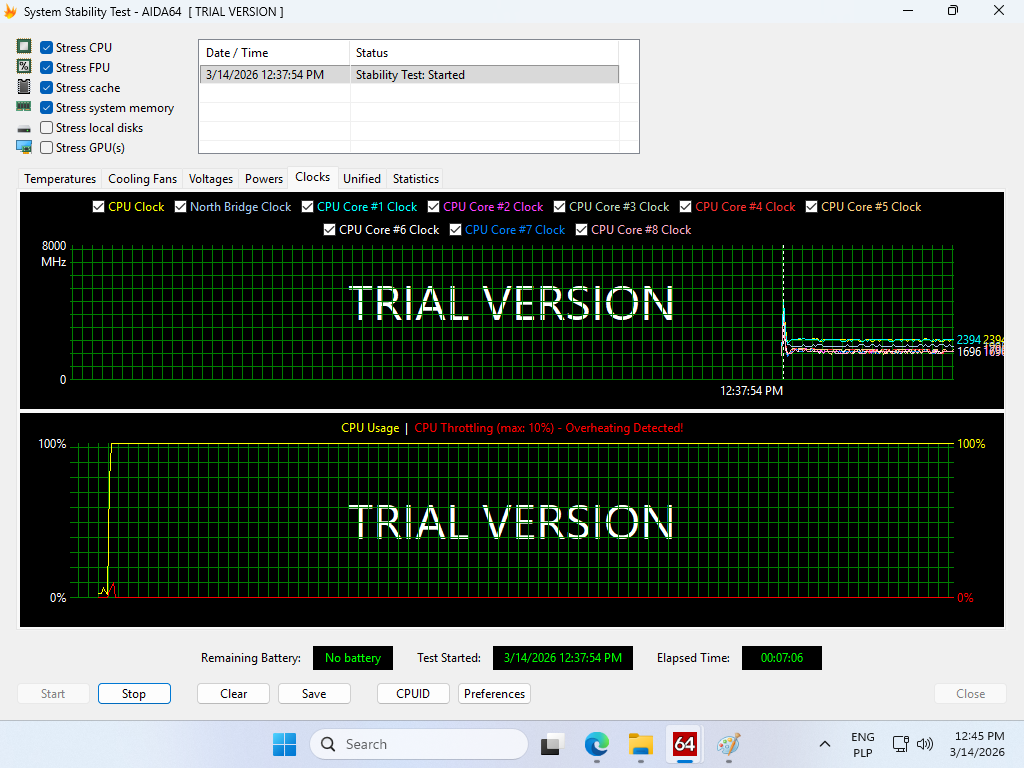Image resolution: width=1024 pixels, height=768 pixels.
Task: Stop the stability test
Action: click(134, 694)
